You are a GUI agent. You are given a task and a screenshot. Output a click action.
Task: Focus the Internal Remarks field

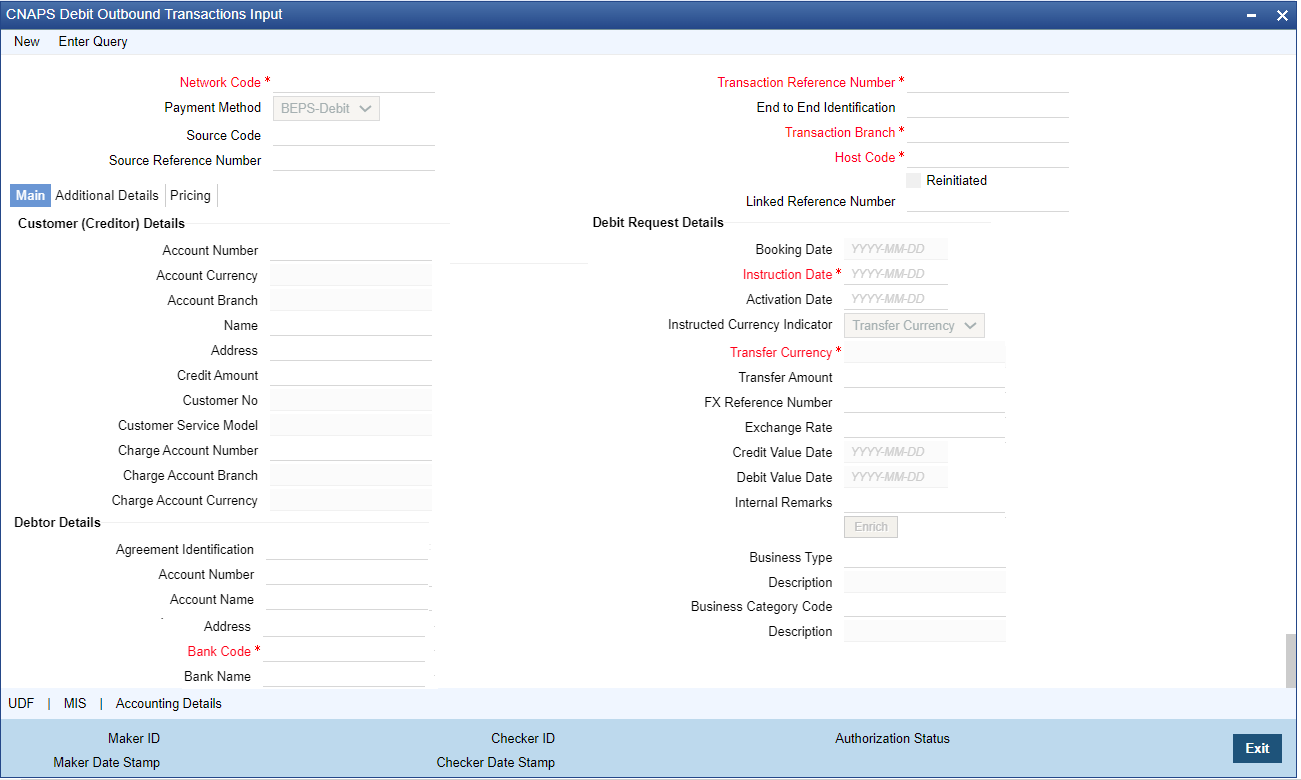[925, 502]
